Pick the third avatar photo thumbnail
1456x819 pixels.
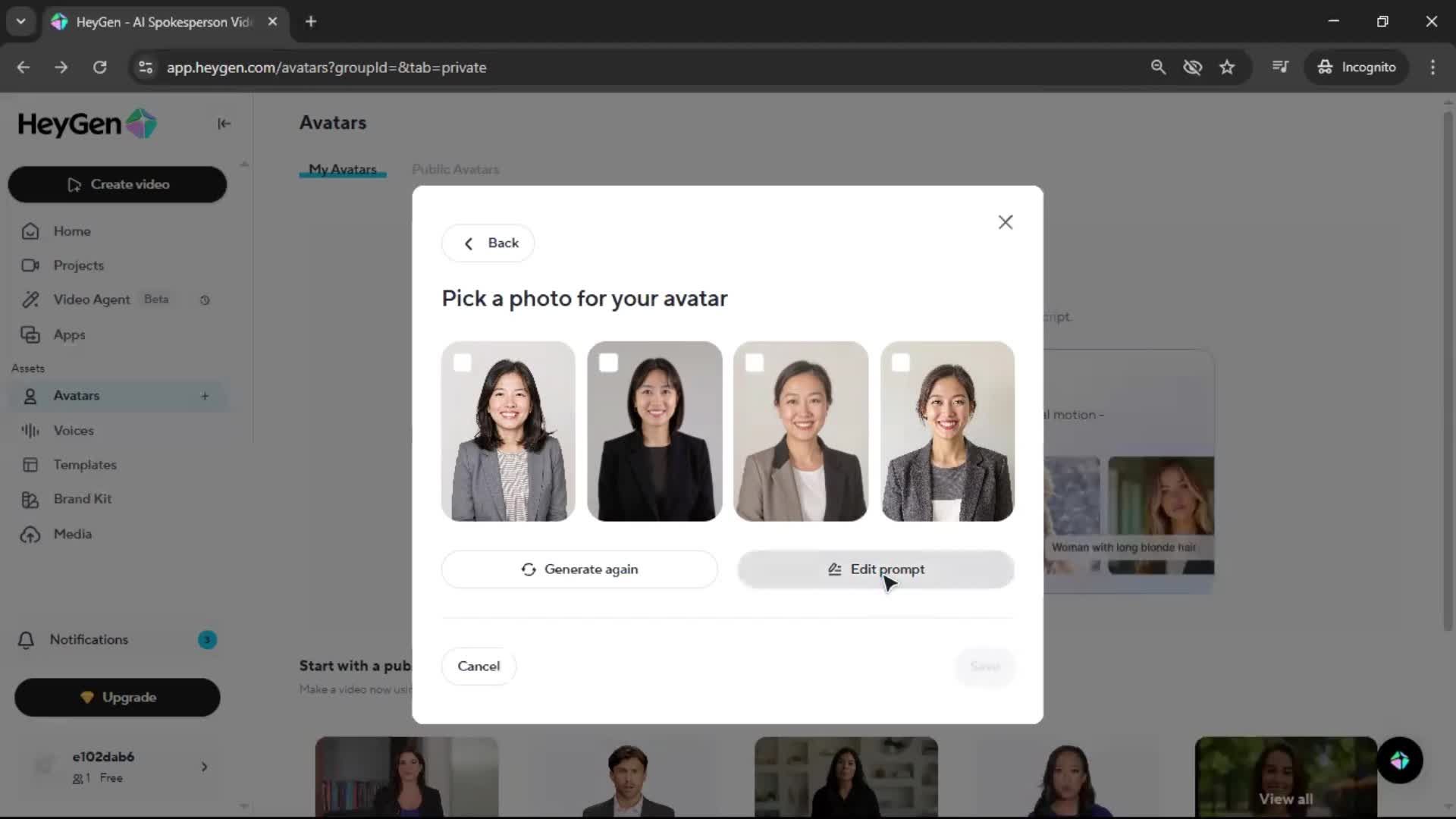point(801,440)
